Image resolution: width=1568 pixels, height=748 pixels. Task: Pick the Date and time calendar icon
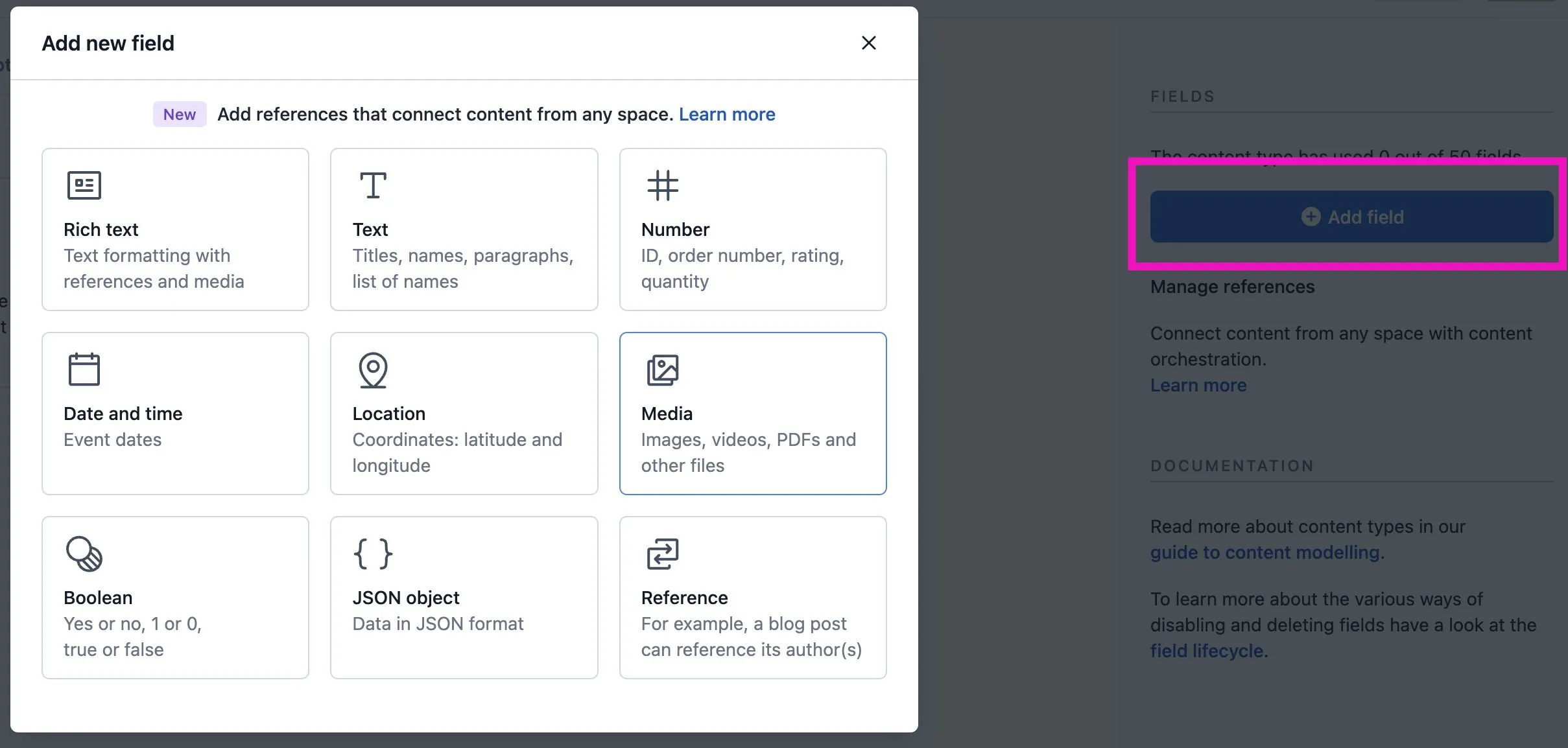(x=84, y=369)
